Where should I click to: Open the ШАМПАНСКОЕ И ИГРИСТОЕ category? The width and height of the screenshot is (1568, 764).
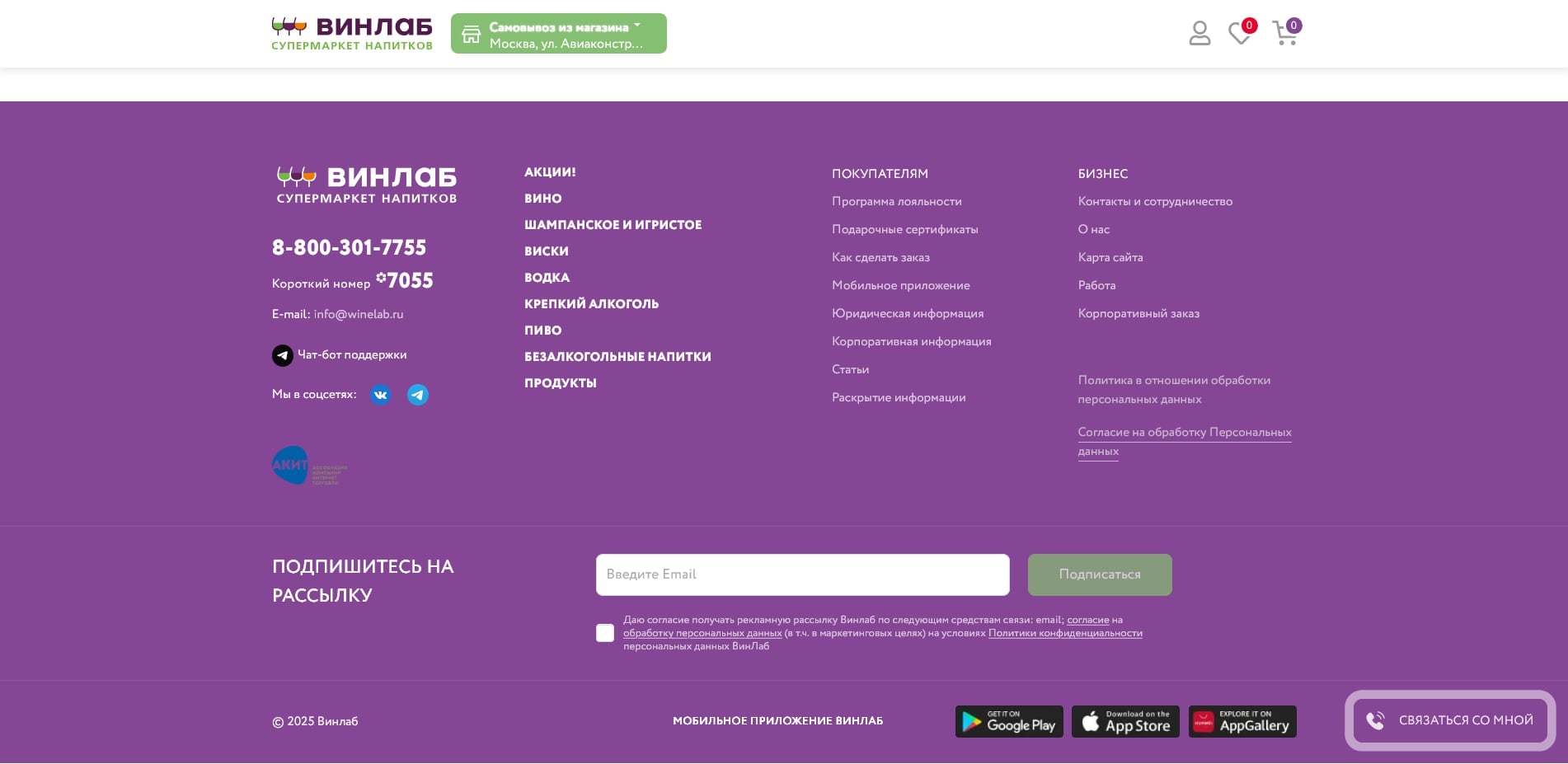tap(613, 225)
